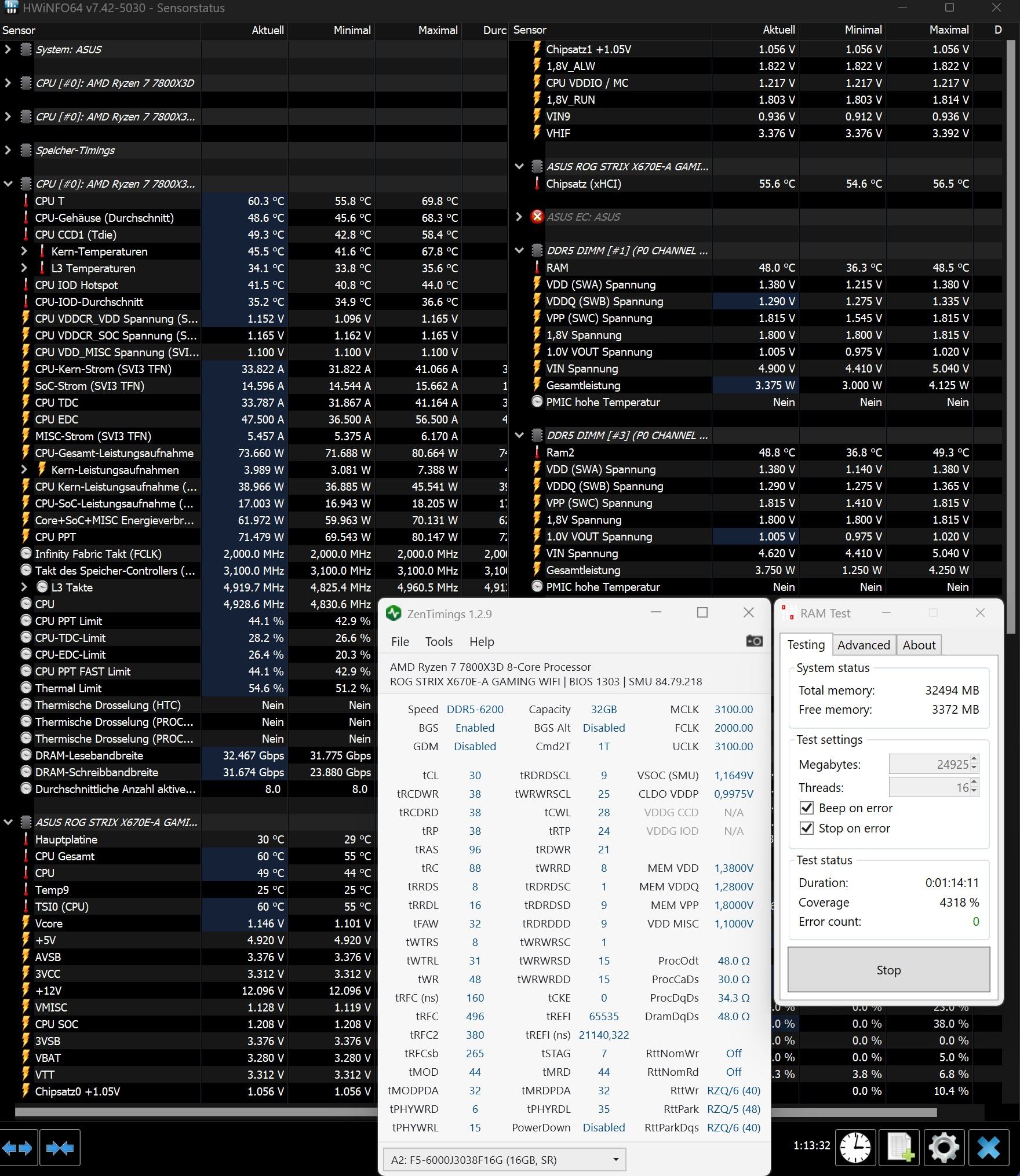This screenshot has height=1176, width=1020.
Task: Expand L3 Temperaturen sub-node
Action: coord(24,268)
